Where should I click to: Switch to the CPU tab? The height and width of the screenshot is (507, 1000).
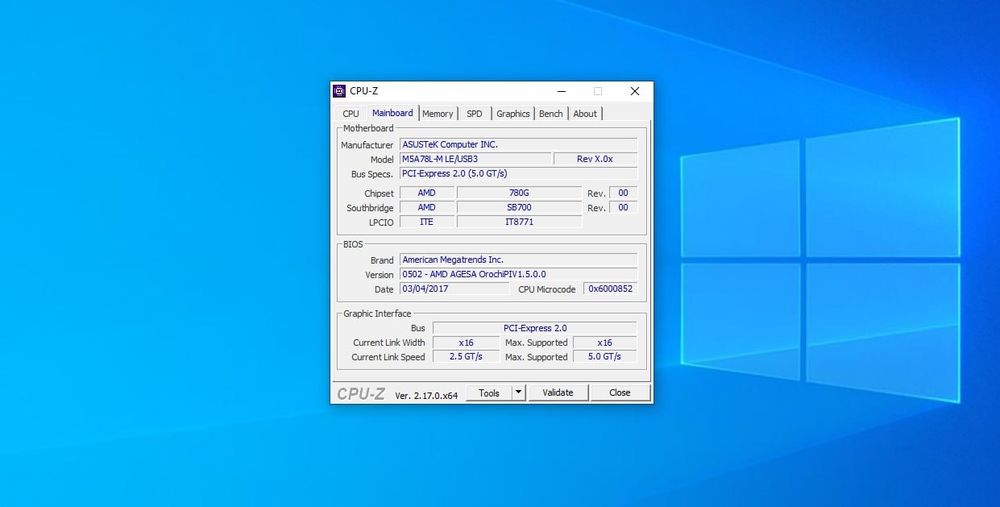(x=351, y=114)
